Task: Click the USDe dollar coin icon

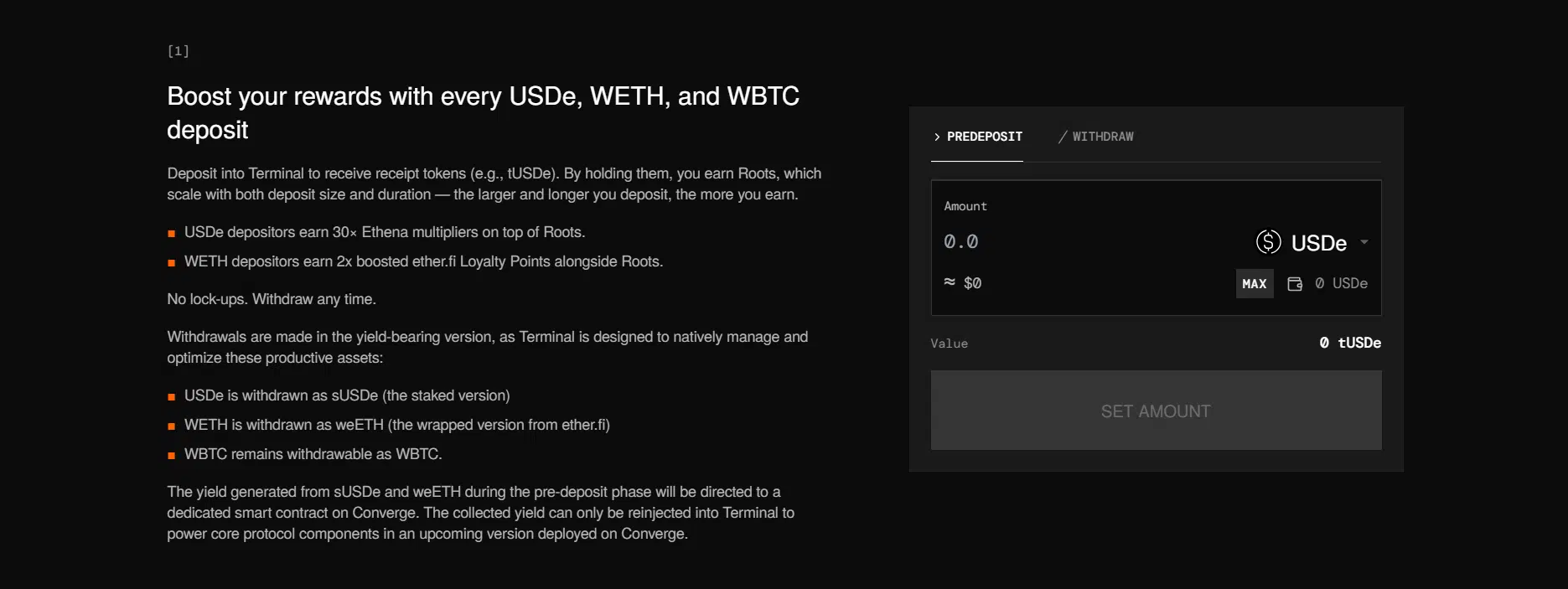Action: [1268, 242]
